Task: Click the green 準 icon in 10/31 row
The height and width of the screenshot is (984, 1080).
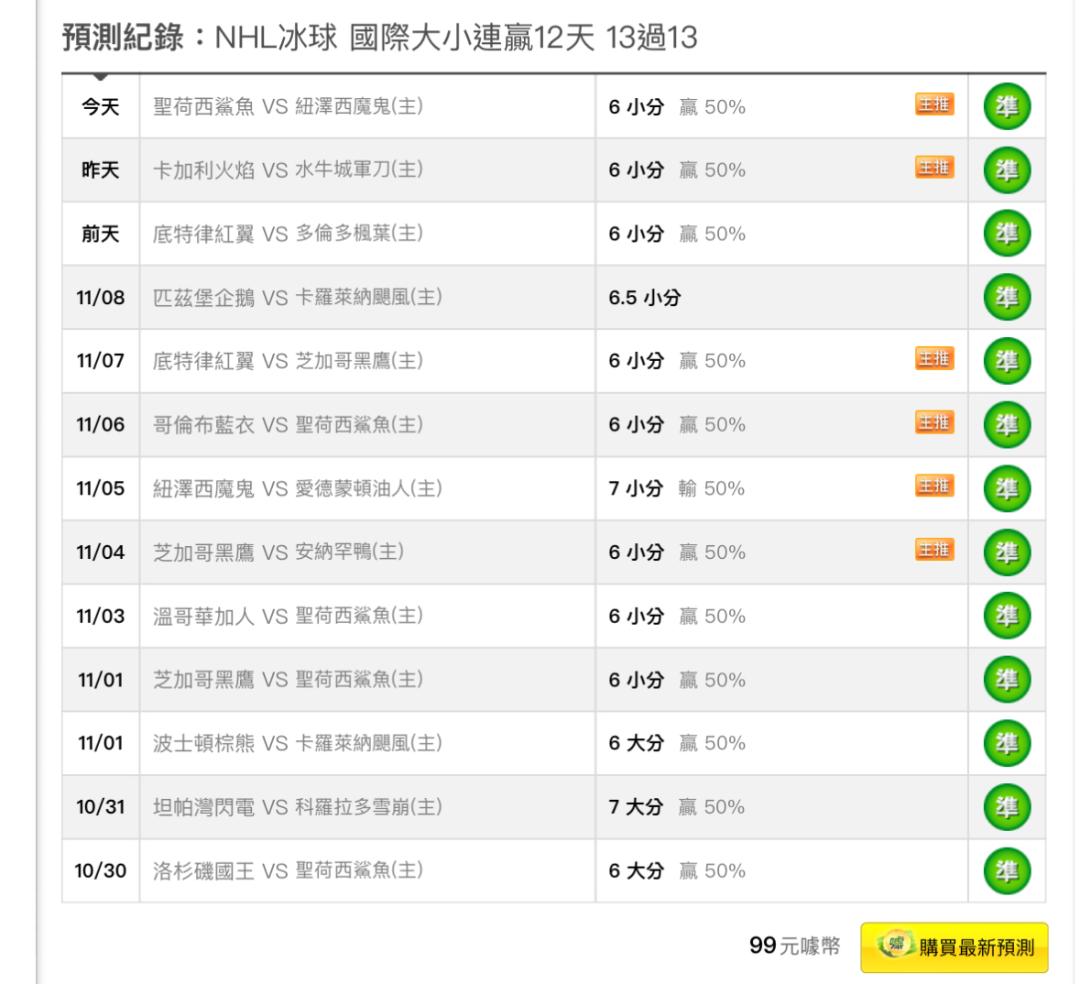Action: click(x=1006, y=807)
